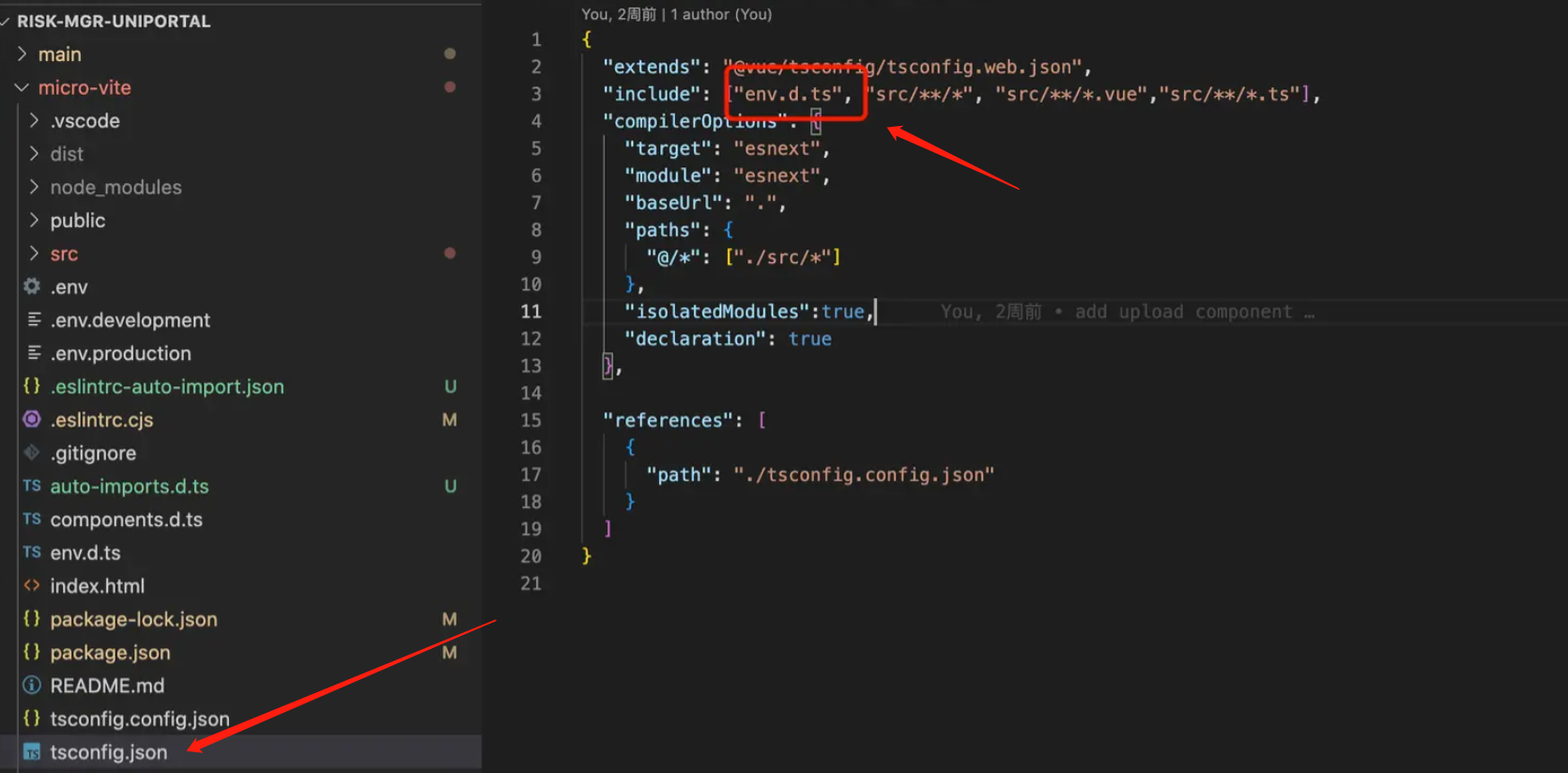Click the "target" key on line 5
This screenshot has height=773, width=1568.
pos(668,148)
